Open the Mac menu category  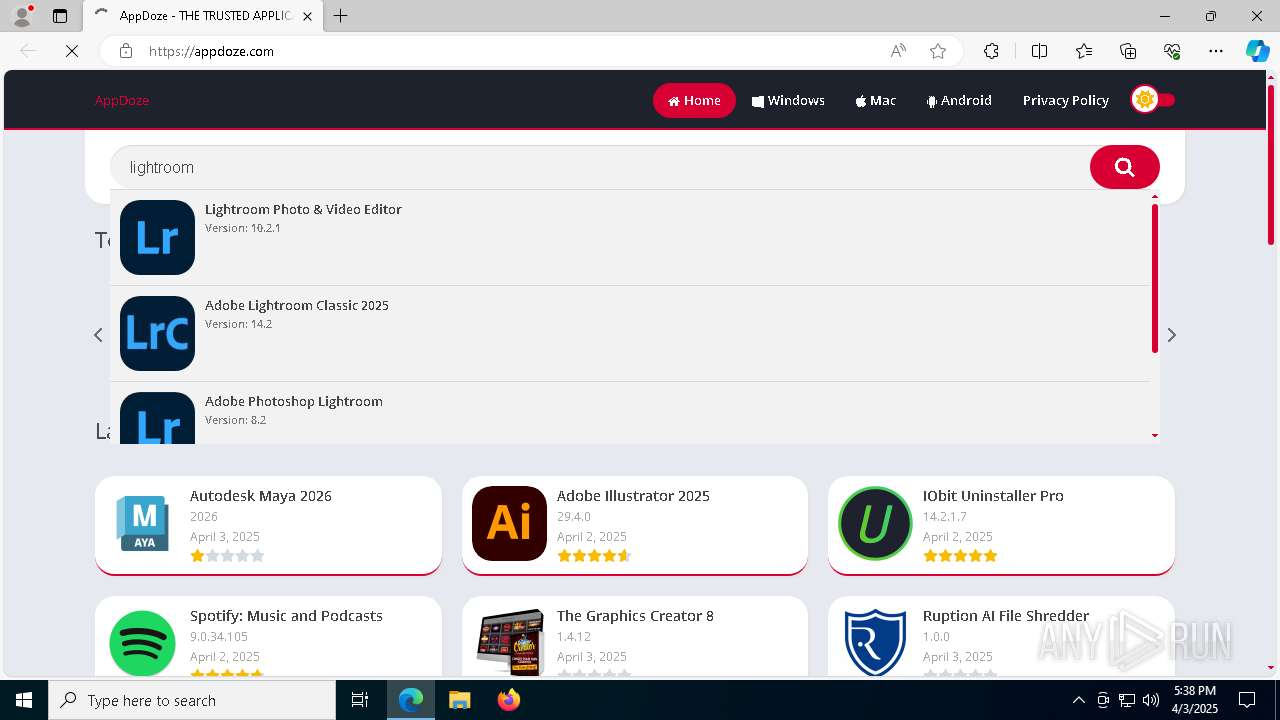(876, 100)
